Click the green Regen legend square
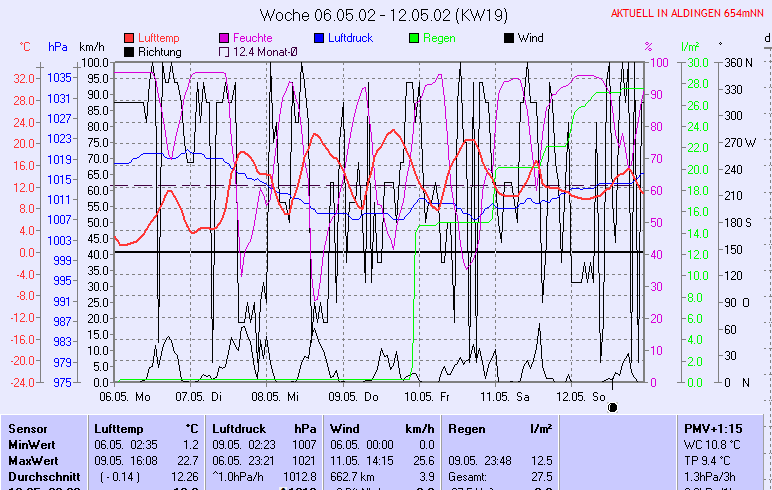 (x=415, y=38)
